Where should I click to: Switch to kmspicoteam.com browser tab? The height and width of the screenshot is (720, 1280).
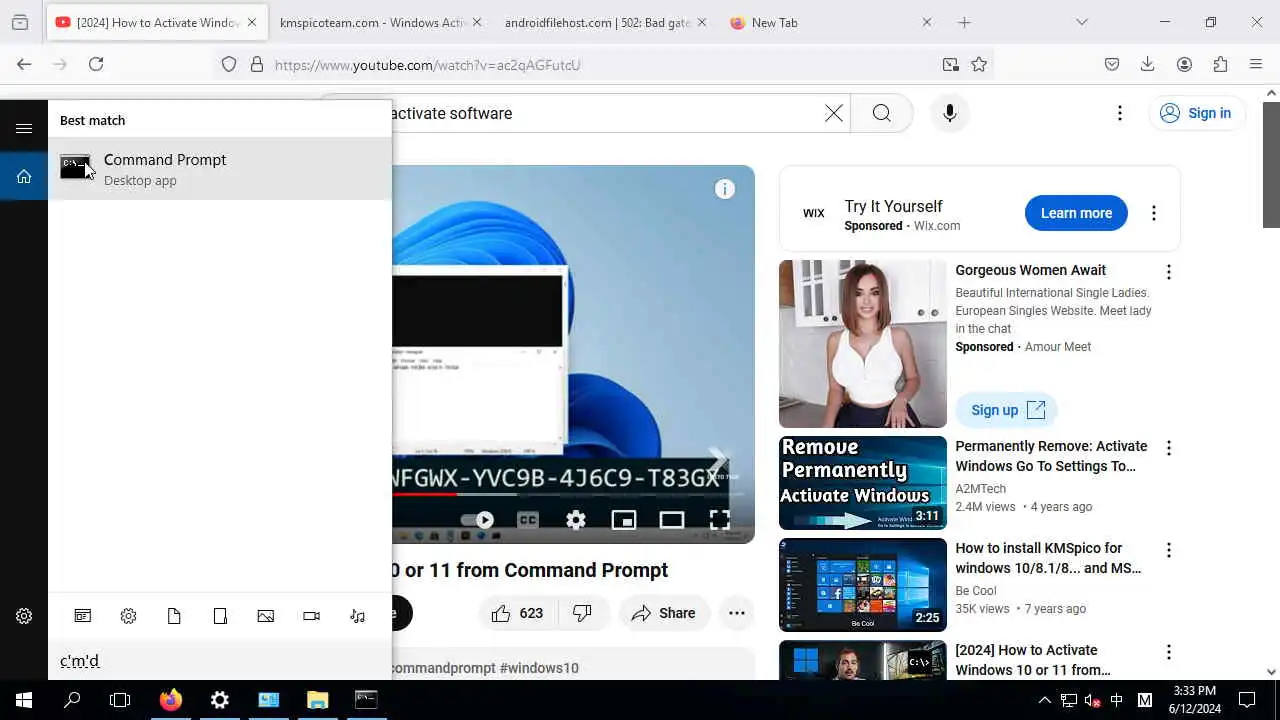[x=372, y=22]
